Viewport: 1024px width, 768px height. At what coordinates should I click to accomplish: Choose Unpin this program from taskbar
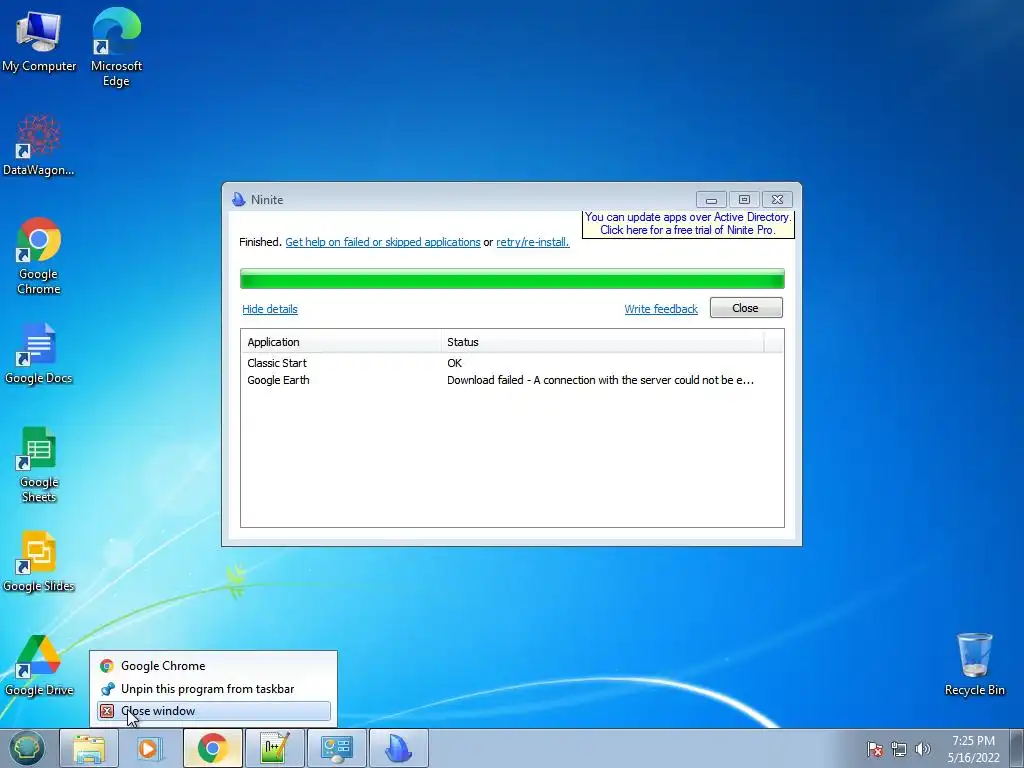(x=214, y=689)
